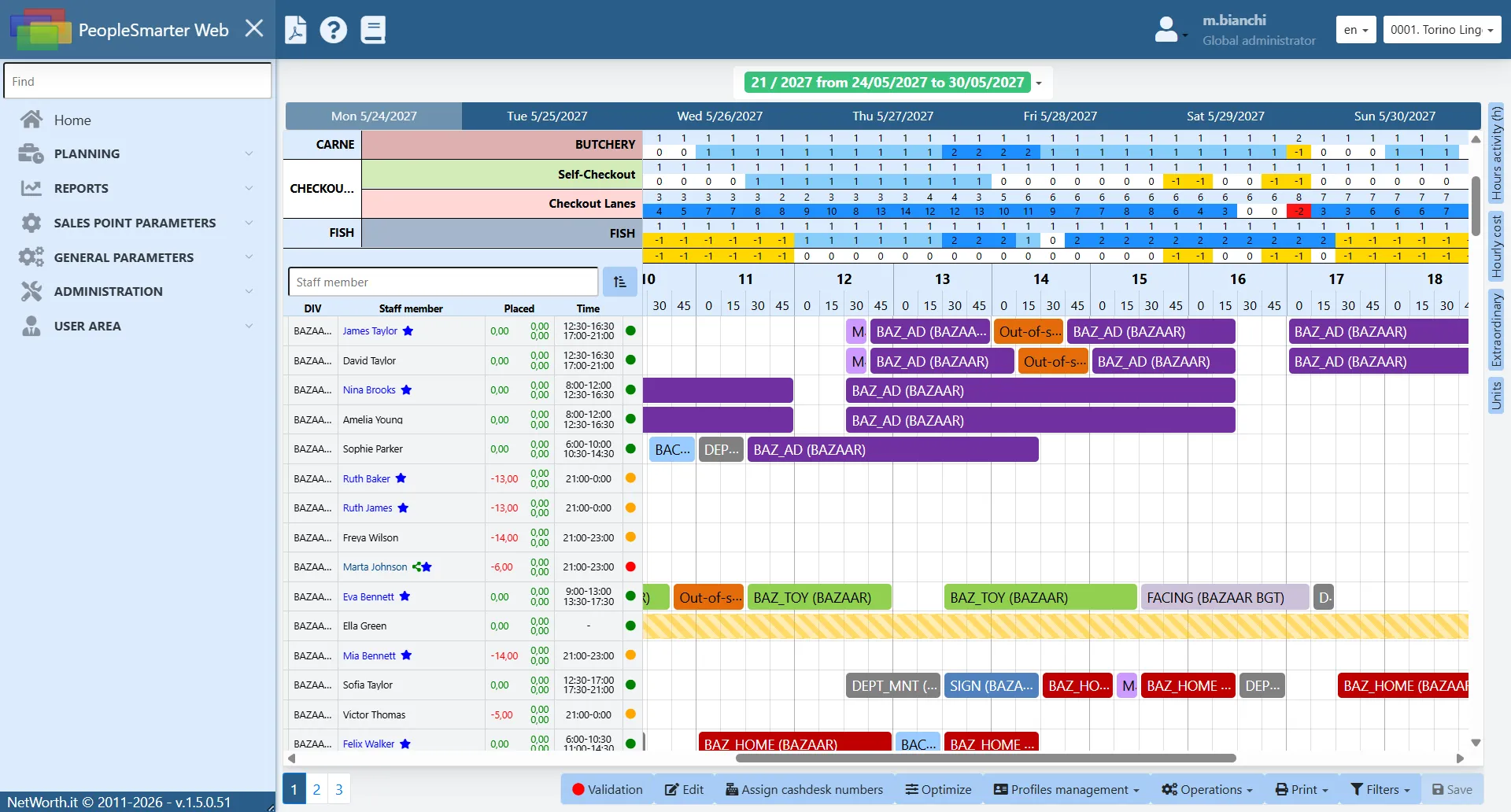The height and width of the screenshot is (812, 1511).
Task: Expand the USER AREA menu
Action: pyautogui.click(x=138, y=327)
